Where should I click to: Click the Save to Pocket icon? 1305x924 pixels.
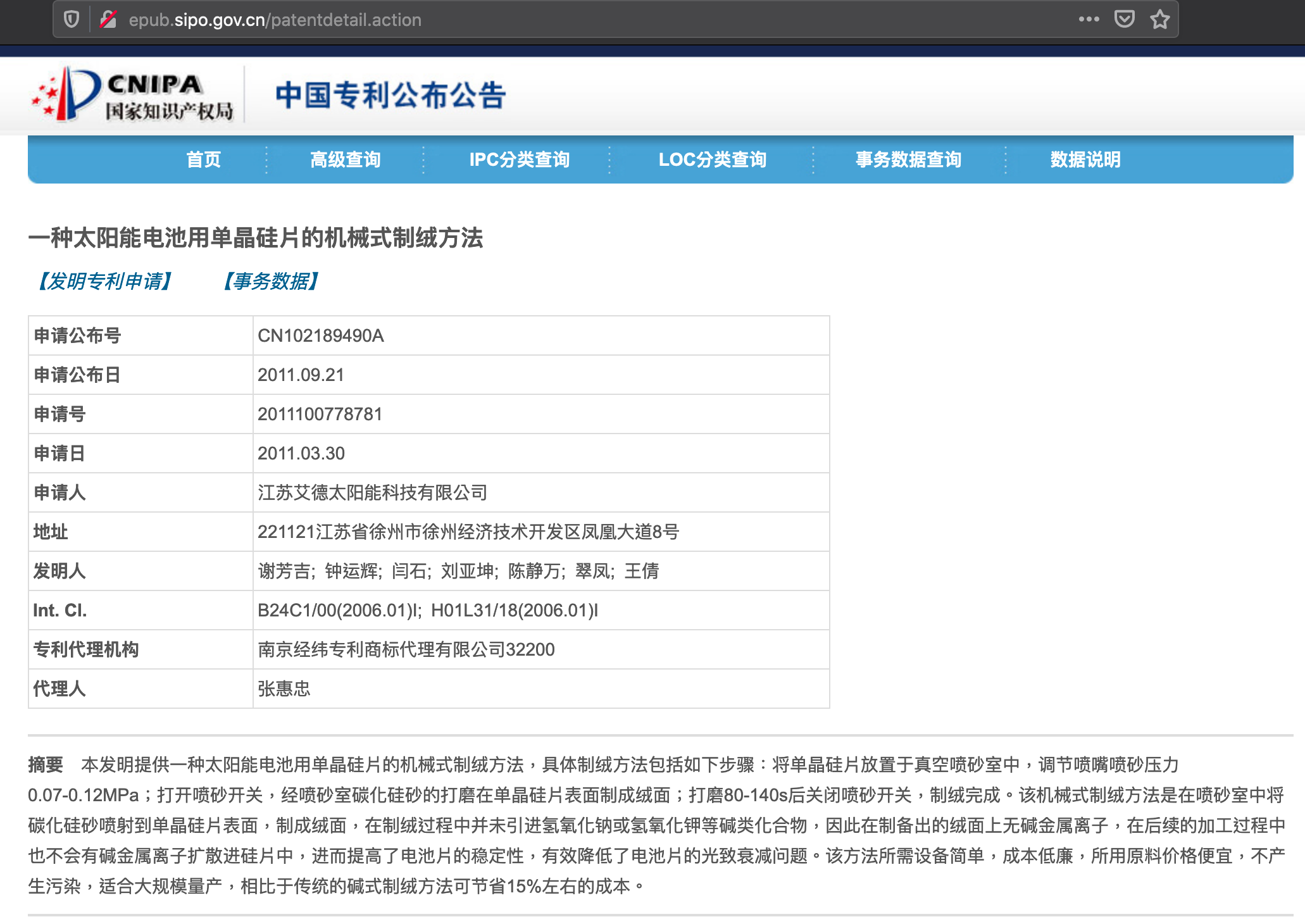pyautogui.click(x=1124, y=20)
